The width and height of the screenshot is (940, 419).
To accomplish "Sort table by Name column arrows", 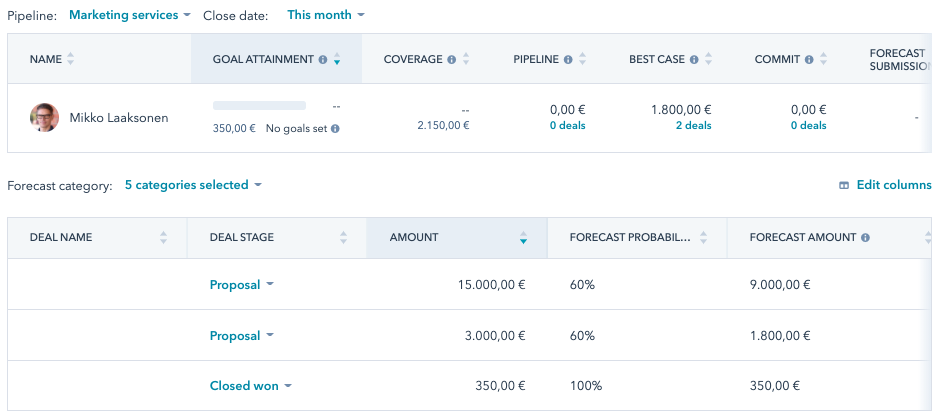I will [71, 60].
